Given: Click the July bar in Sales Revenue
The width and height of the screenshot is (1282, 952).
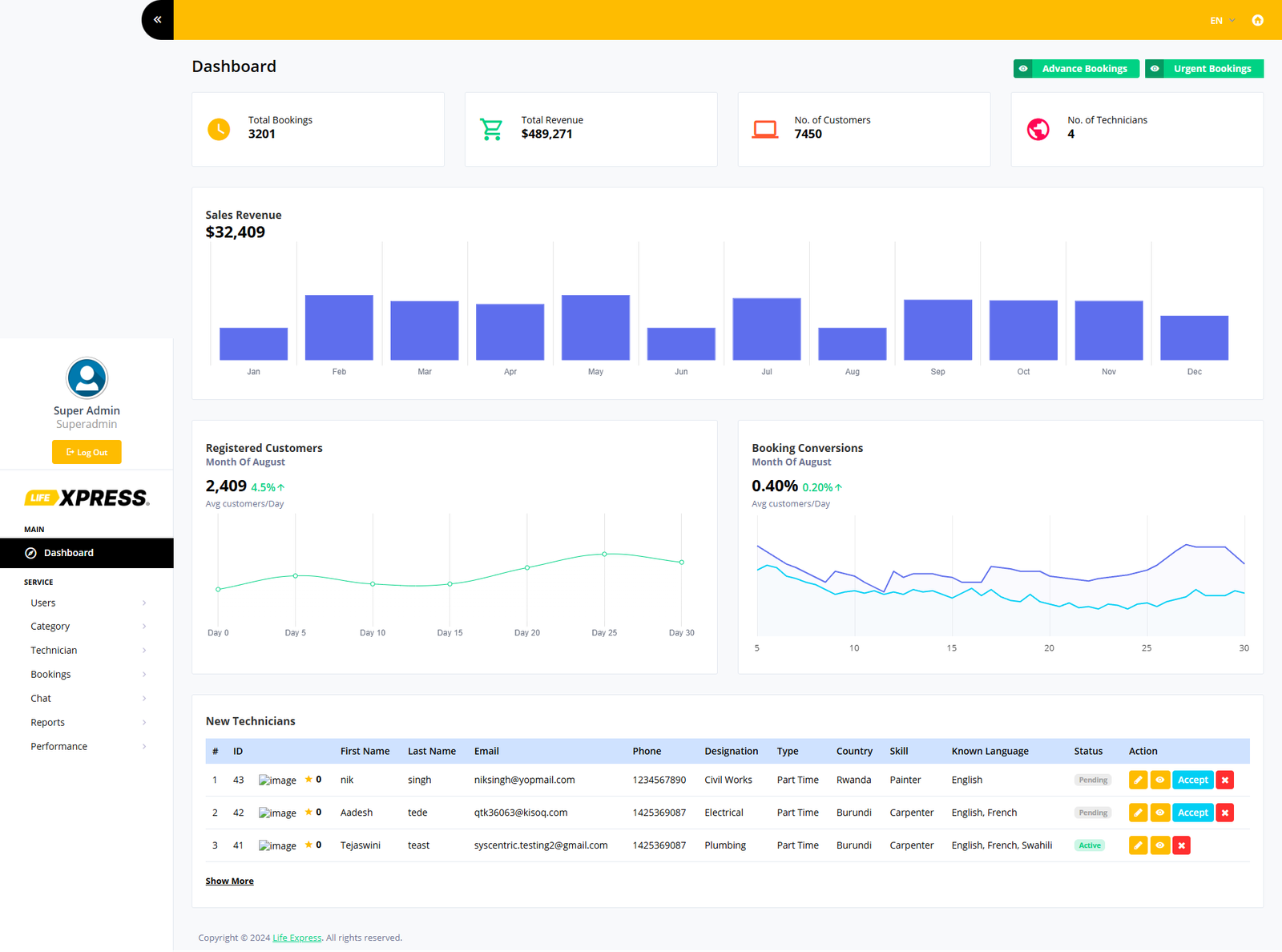Looking at the screenshot, I should pos(766,329).
